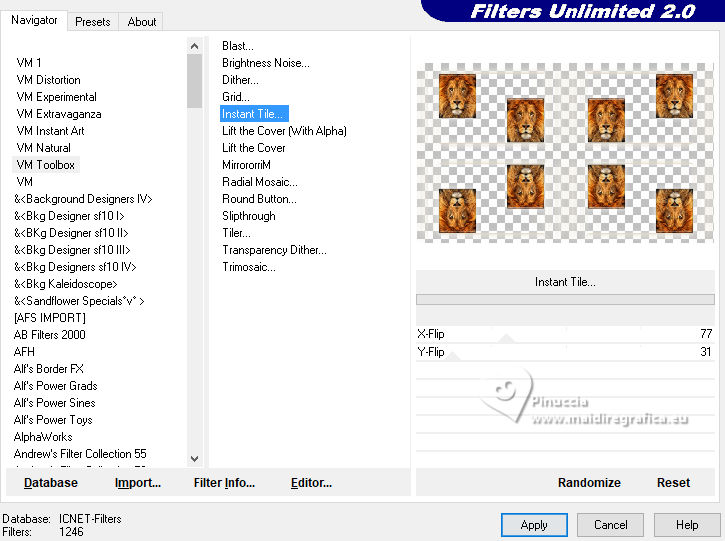
Task: Select the Navigator tab
Action: [x=34, y=20]
